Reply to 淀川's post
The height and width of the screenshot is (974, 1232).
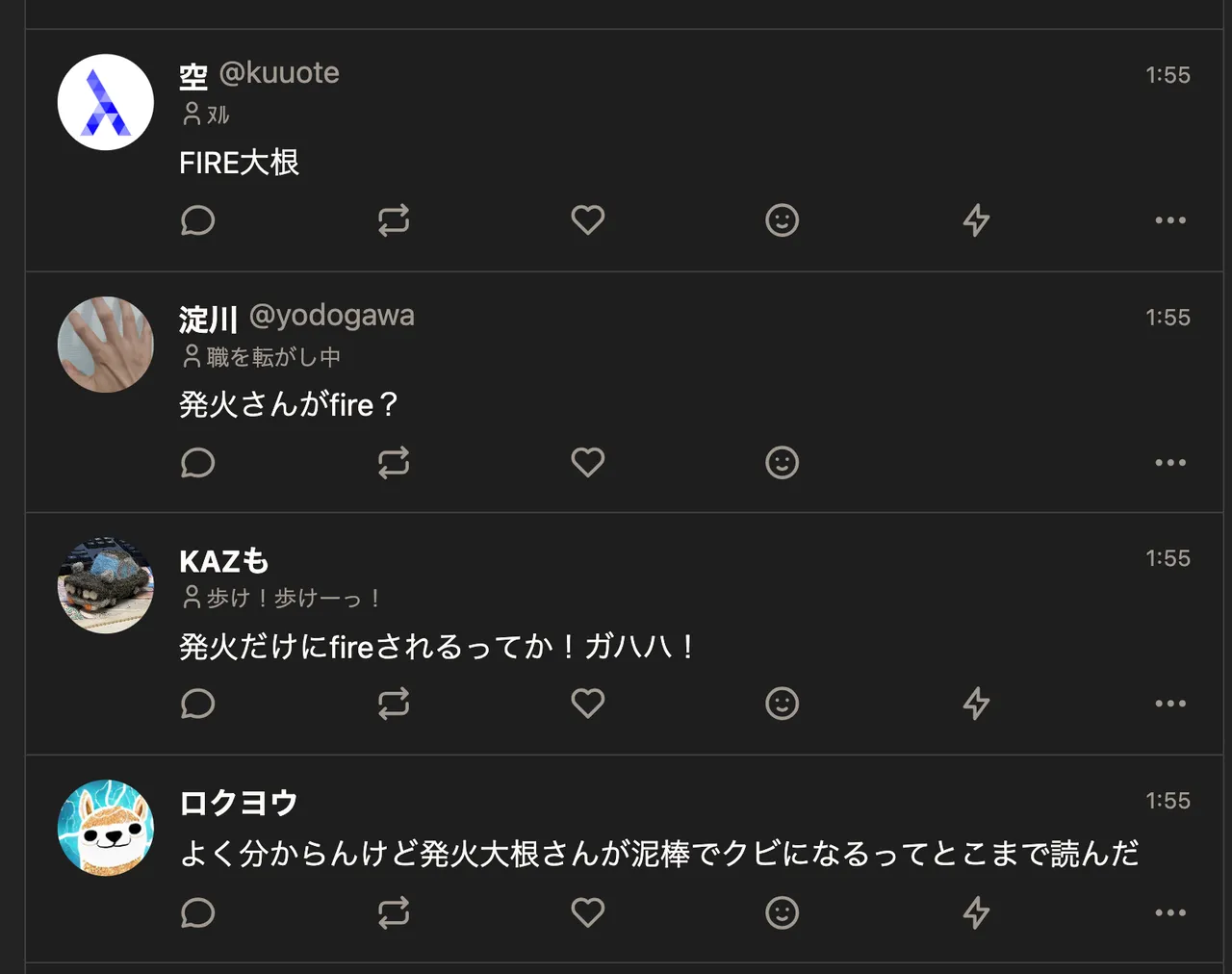tap(198, 462)
